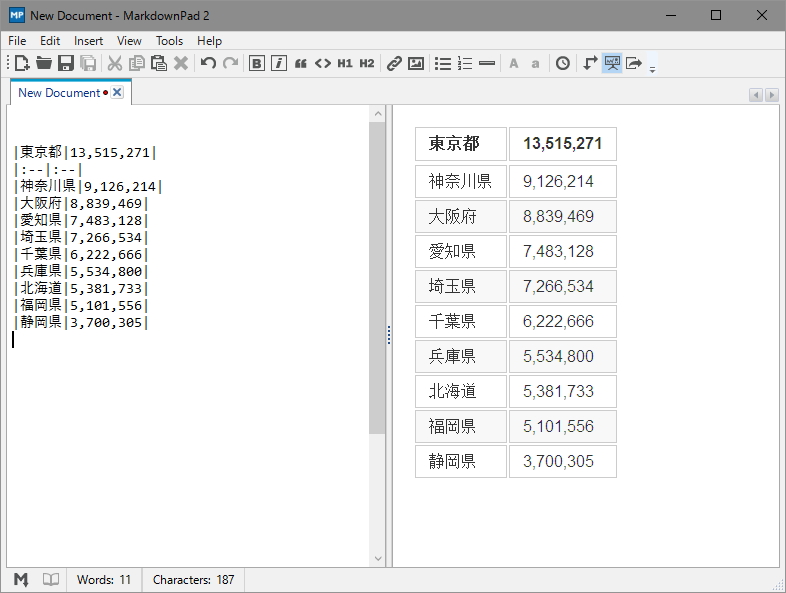Viewport: 786px width, 593px height.
Task: Click the Characters: 187 status entry
Action: [193, 579]
